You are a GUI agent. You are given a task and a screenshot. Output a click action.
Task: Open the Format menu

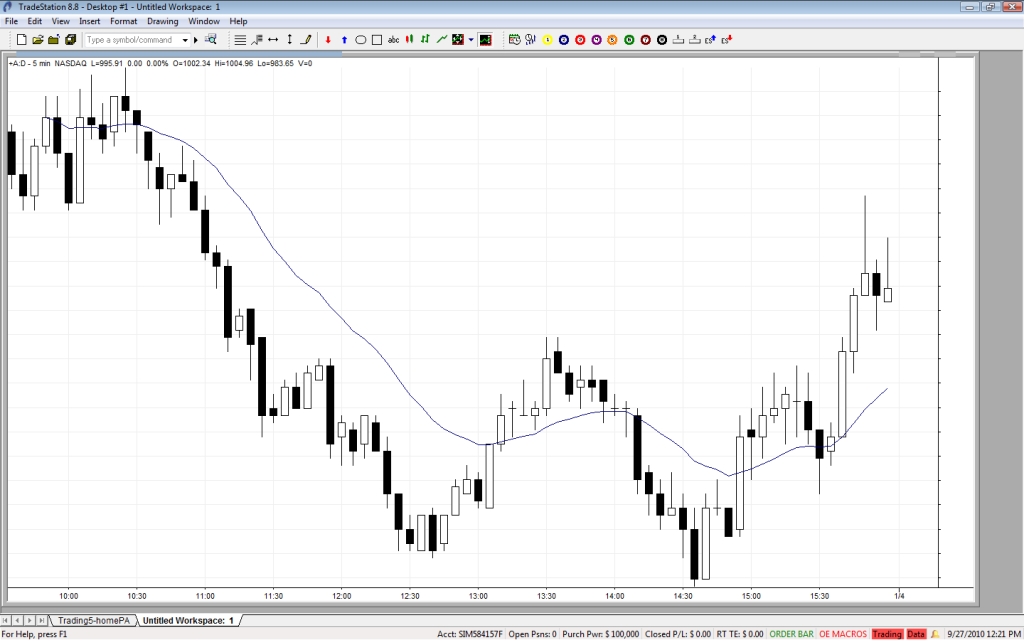(x=124, y=21)
